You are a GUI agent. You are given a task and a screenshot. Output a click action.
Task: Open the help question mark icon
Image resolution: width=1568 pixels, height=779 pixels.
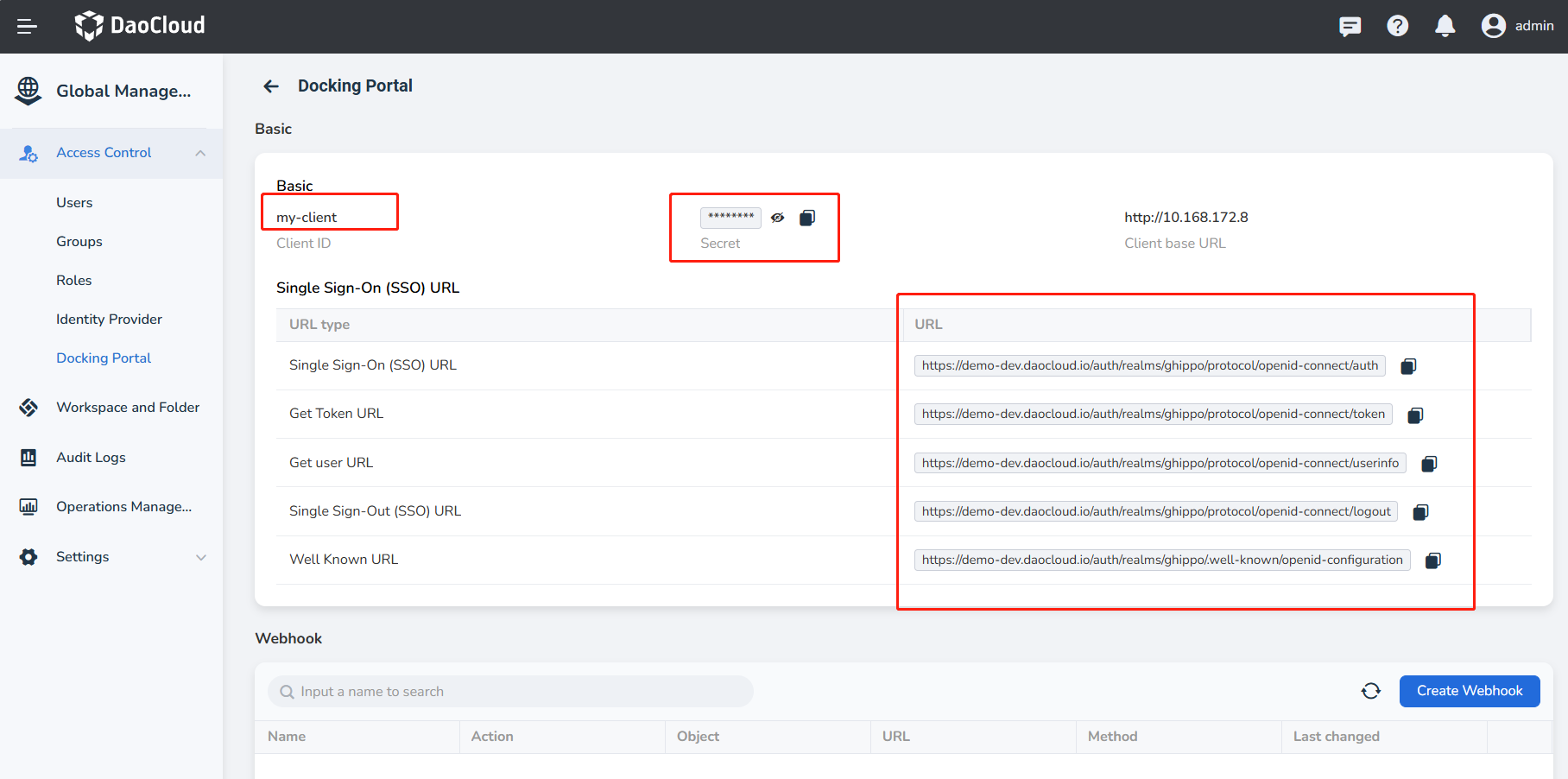pyautogui.click(x=1397, y=27)
